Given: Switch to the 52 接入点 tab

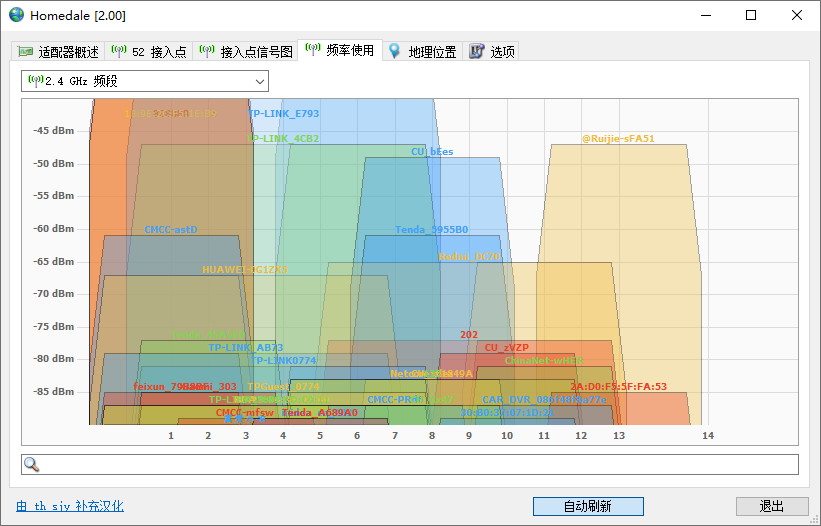Looking at the screenshot, I should click(149, 51).
